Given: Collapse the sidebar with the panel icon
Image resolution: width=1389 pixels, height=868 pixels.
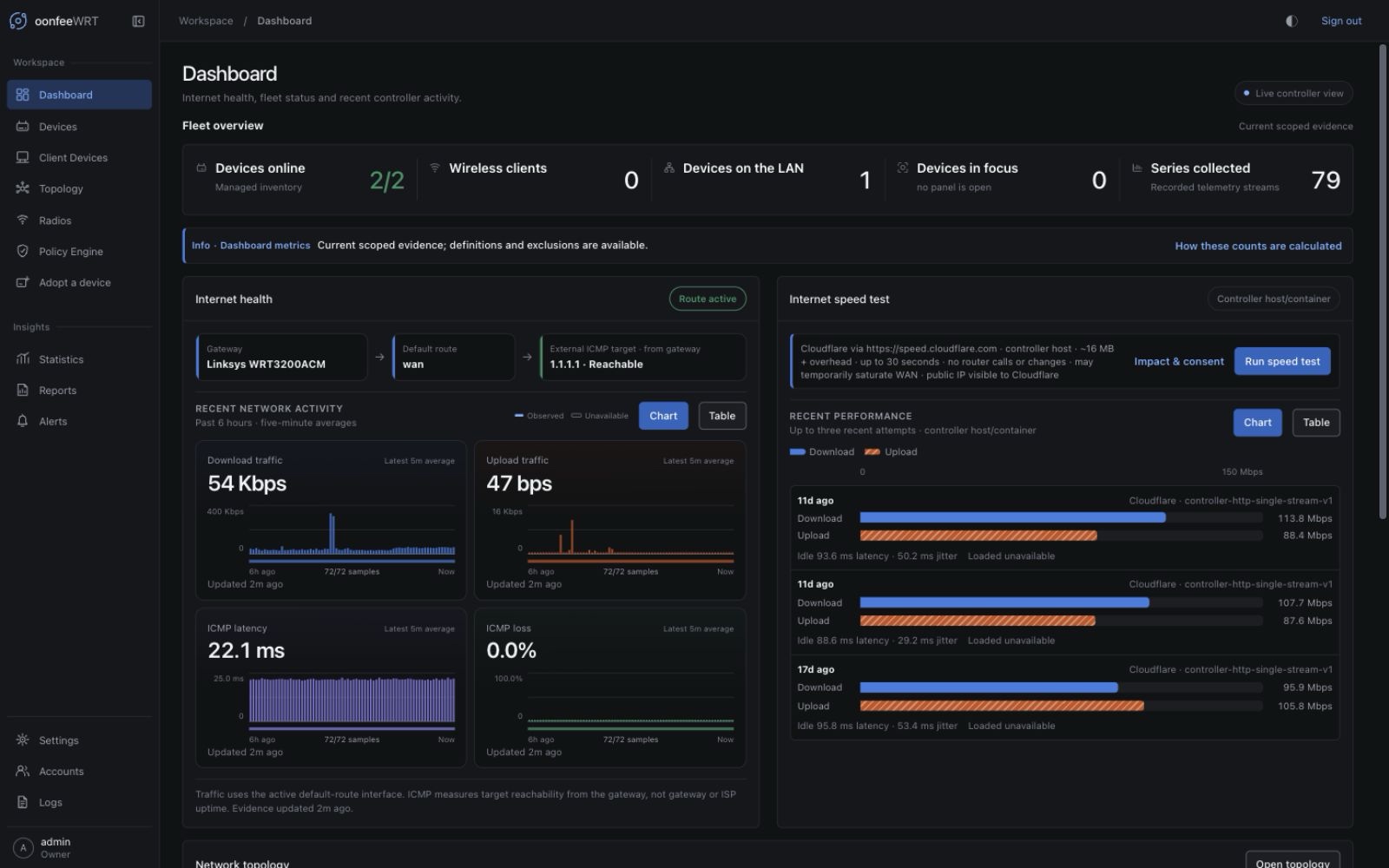Looking at the screenshot, I should point(138,21).
